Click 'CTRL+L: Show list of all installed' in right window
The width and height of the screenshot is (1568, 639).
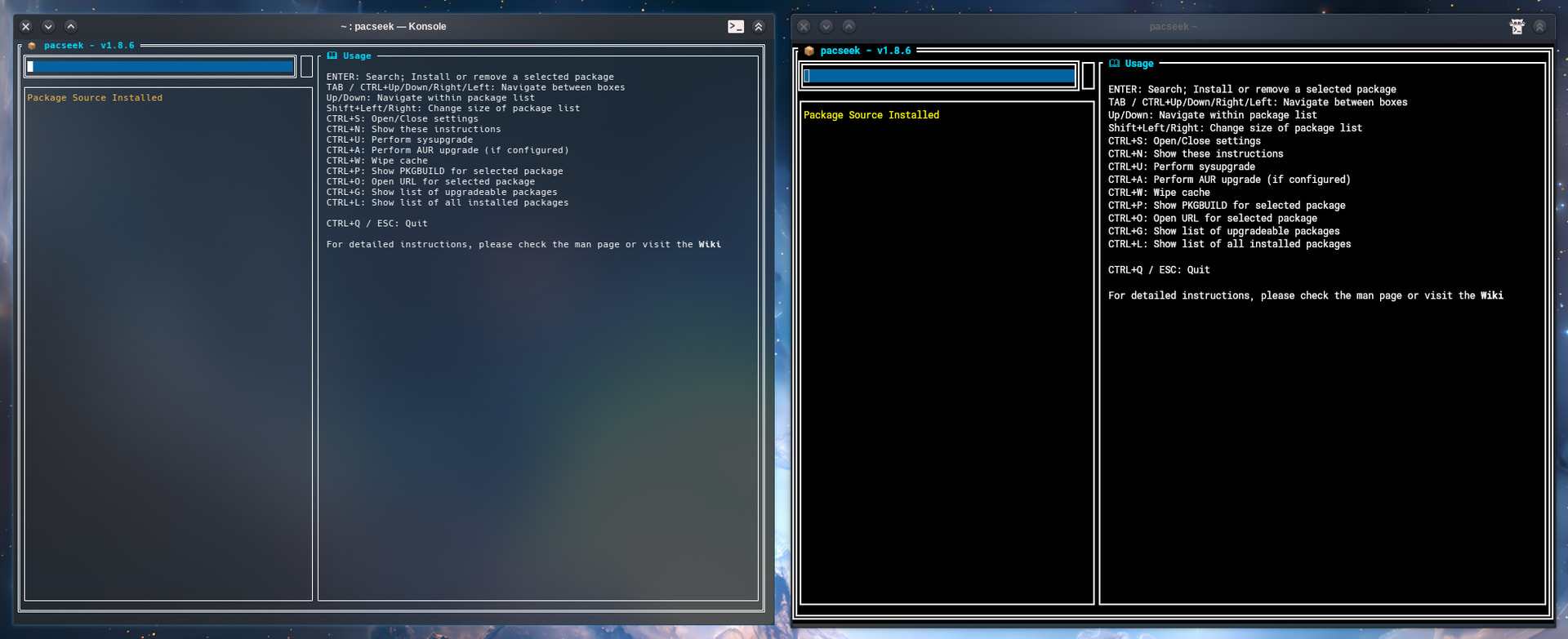(x=1230, y=244)
